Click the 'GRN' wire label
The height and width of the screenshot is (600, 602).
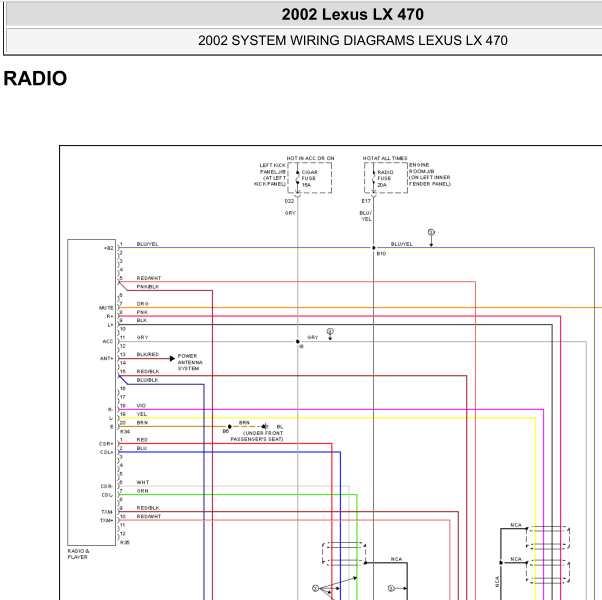142,491
